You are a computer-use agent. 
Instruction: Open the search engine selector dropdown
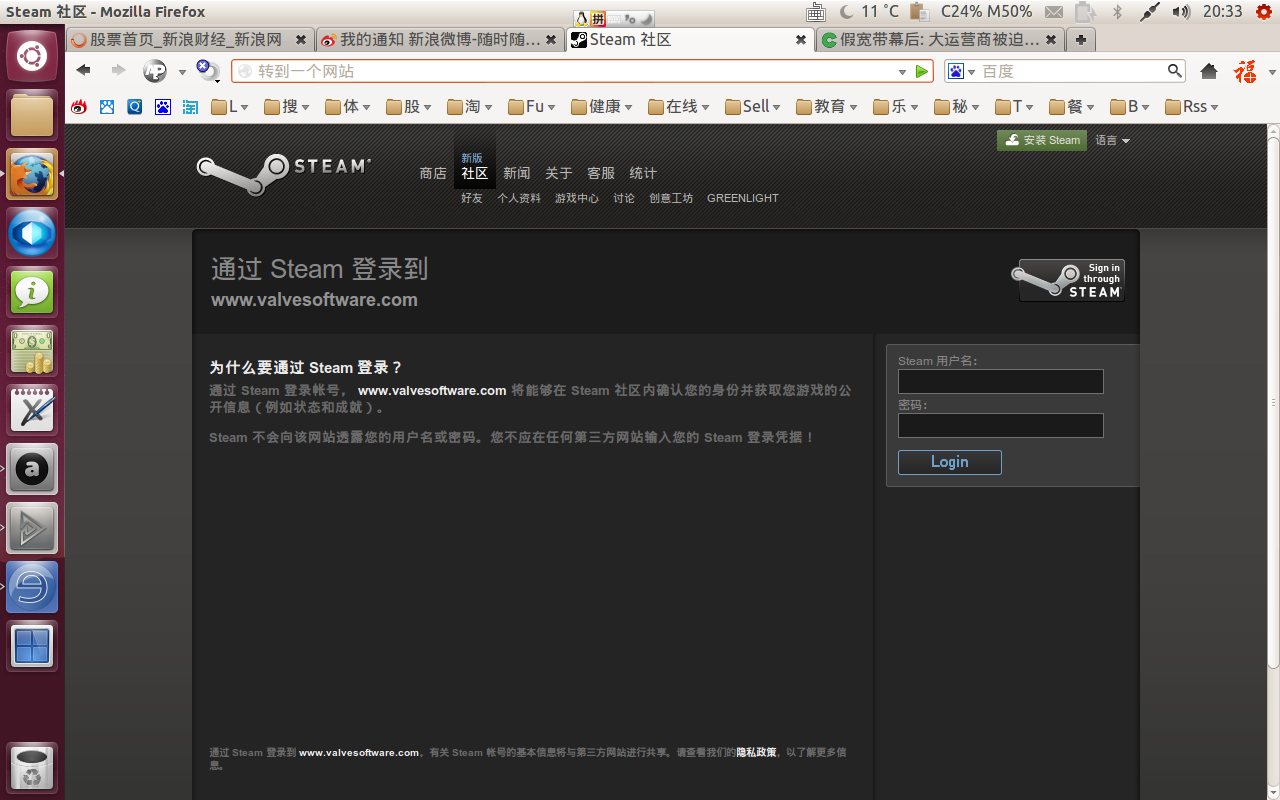(x=962, y=71)
